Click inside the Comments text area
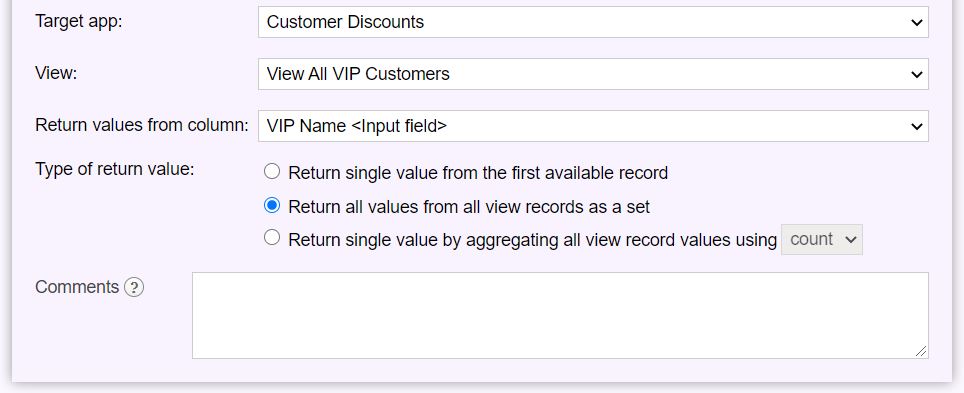 click(560, 316)
